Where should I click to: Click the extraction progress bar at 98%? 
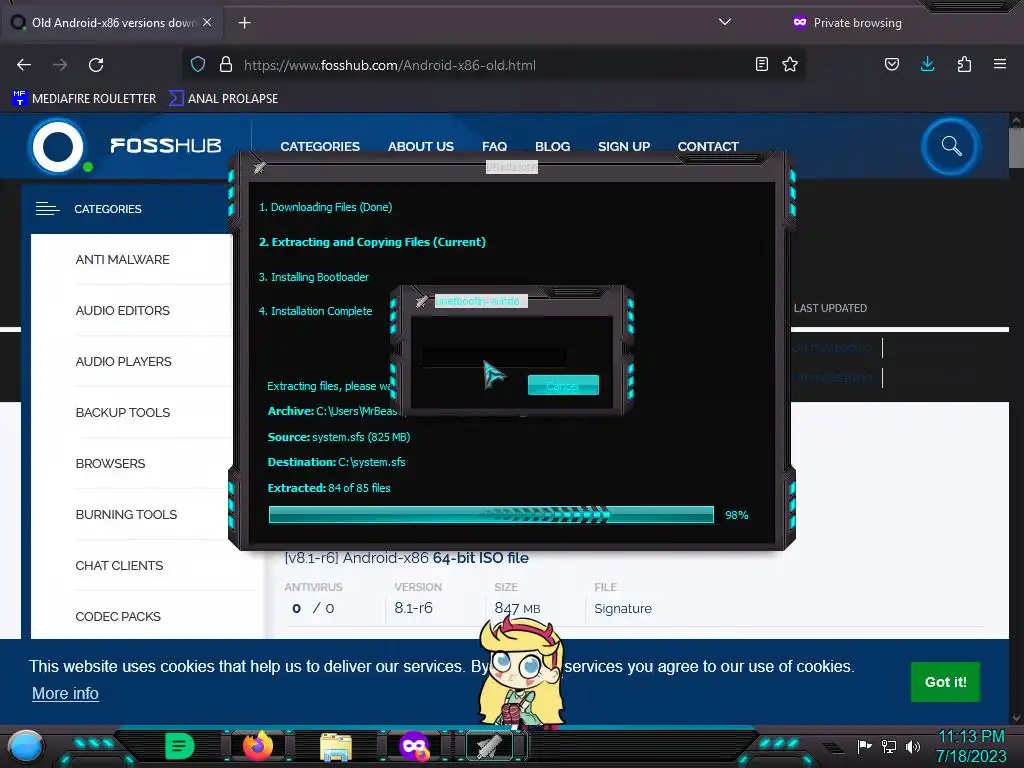point(491,515)
